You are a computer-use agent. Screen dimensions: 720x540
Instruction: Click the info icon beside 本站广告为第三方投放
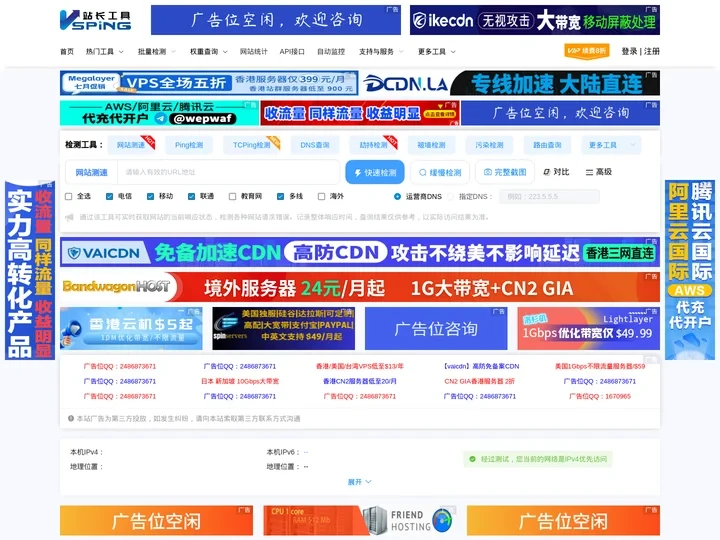tap(71, 418)
